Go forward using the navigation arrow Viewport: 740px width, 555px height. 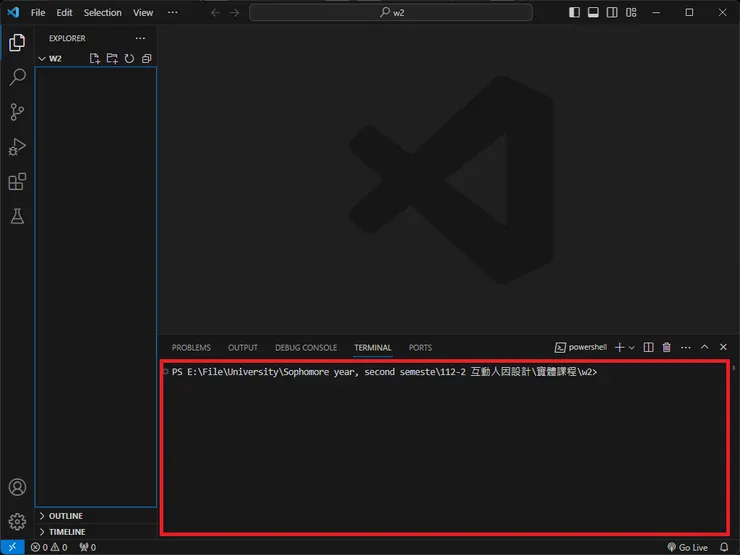click(x=235, y=13)
